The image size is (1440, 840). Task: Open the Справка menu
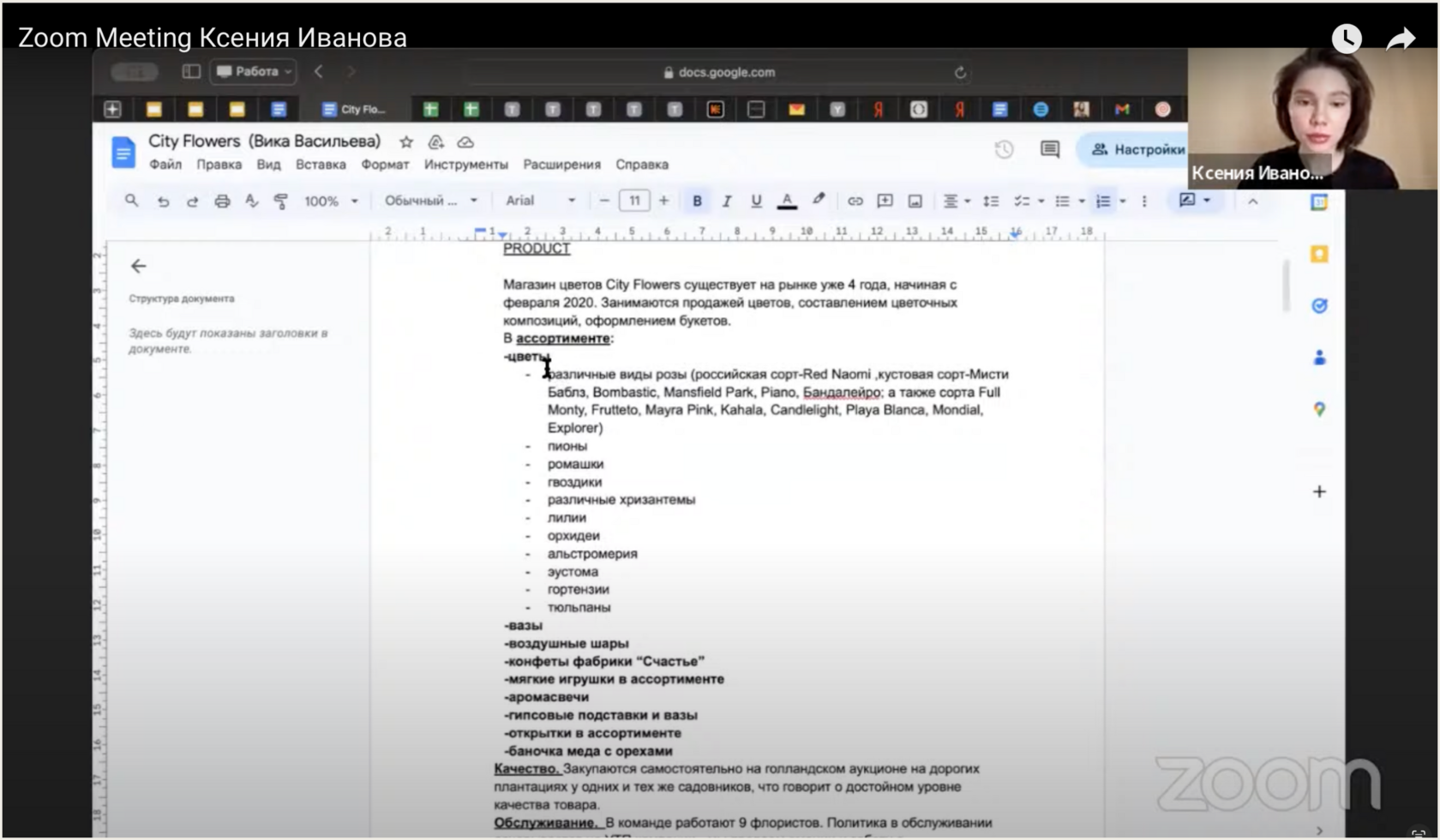point(642,165)
